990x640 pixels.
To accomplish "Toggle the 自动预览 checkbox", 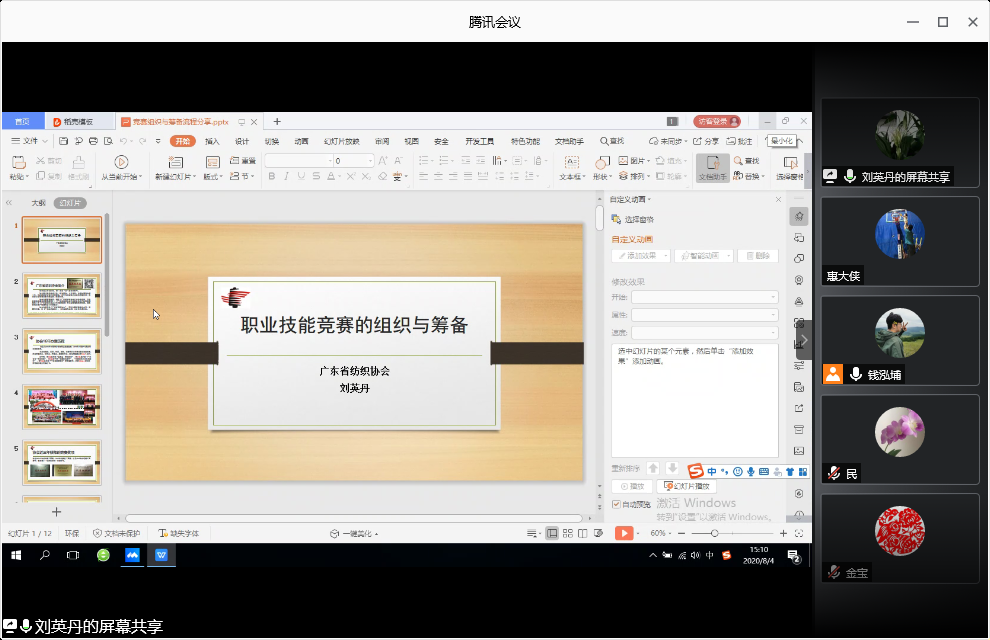I will pos(616,504).
